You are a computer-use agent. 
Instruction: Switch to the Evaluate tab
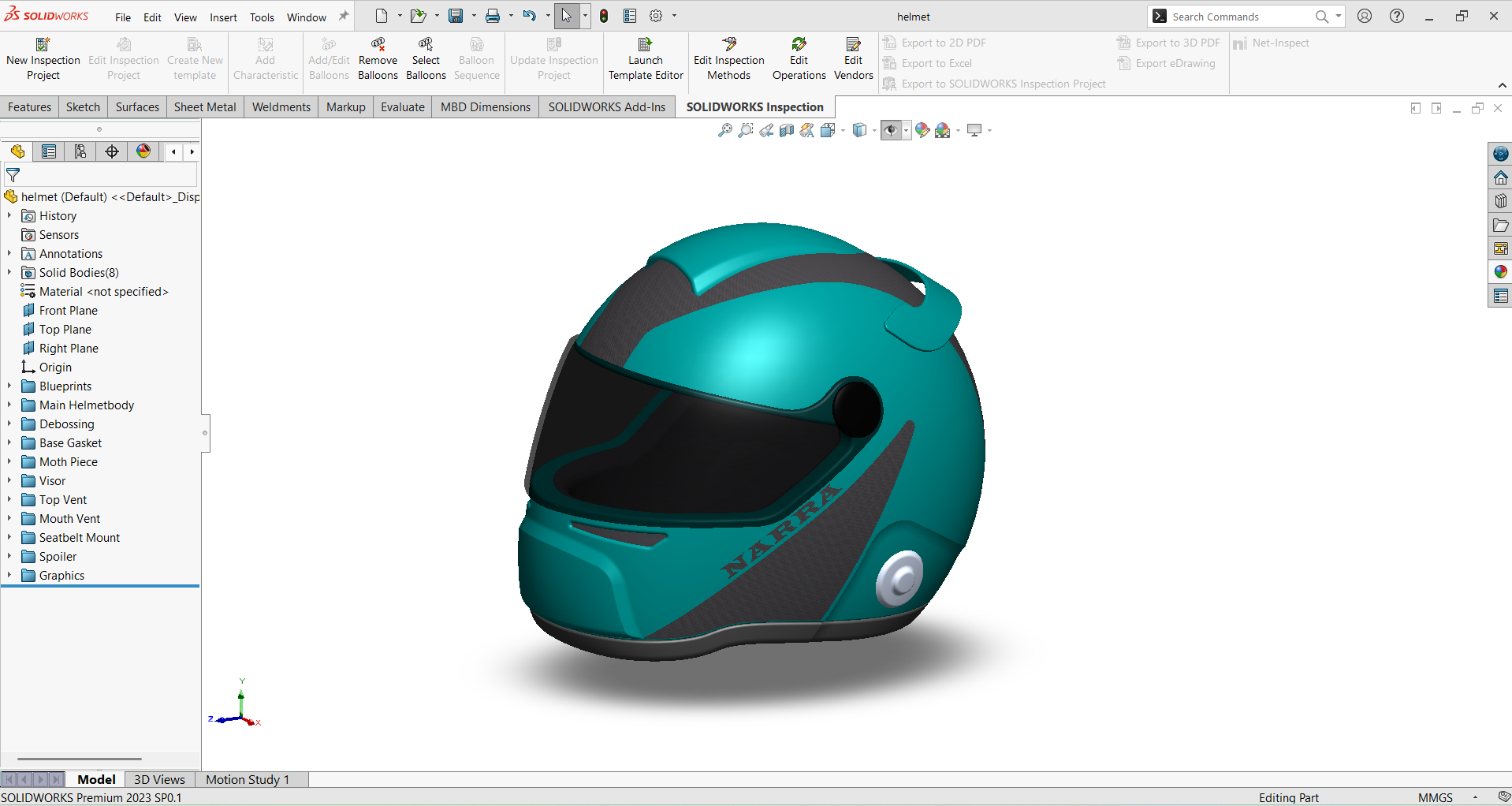[403, 106]
